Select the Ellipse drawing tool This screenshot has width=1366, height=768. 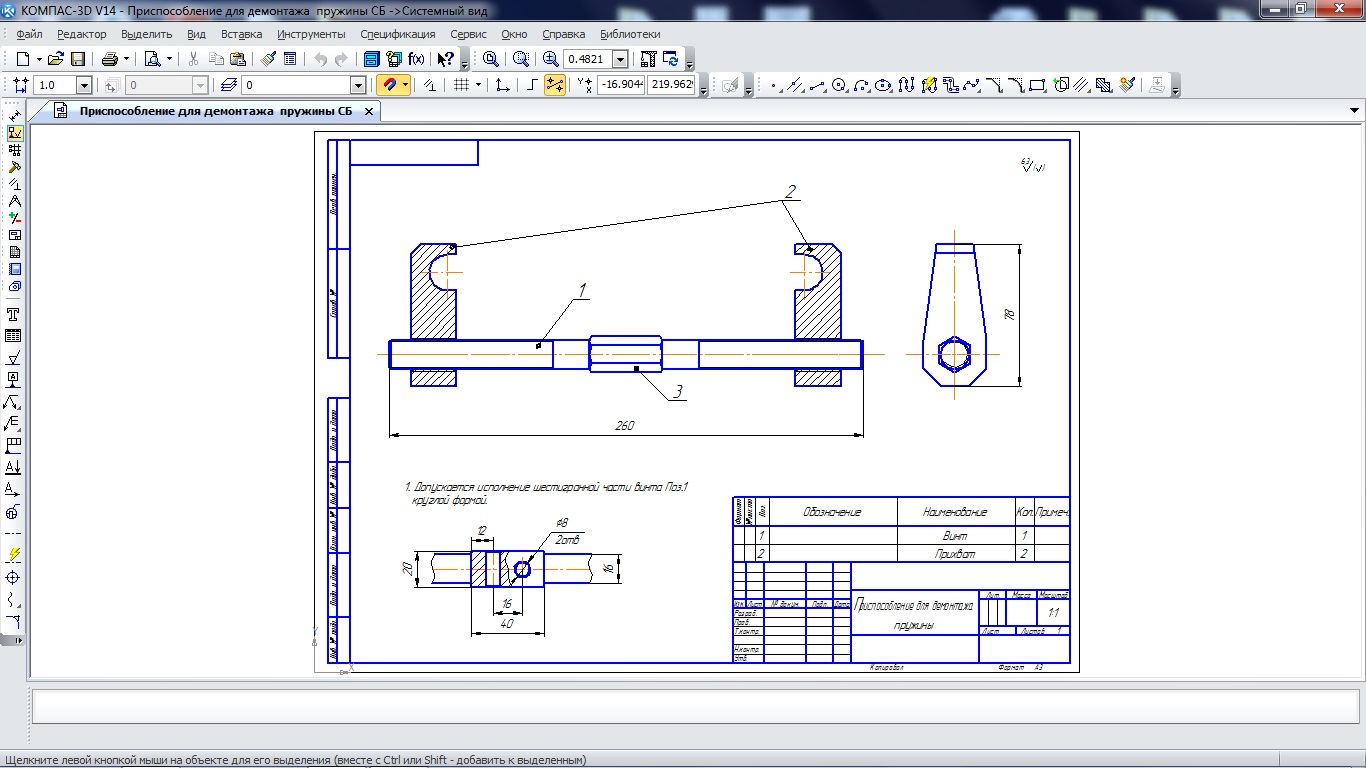click(x=882, y=86)
